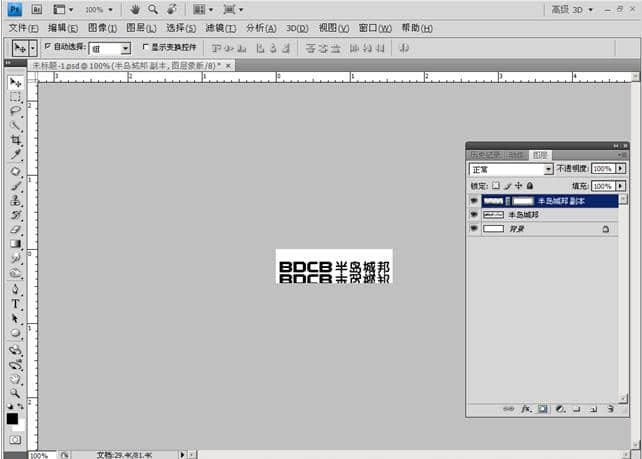Expand the 不透明度 opacity slider arrow
Screen dimensions: 642x459
(621, 170)
